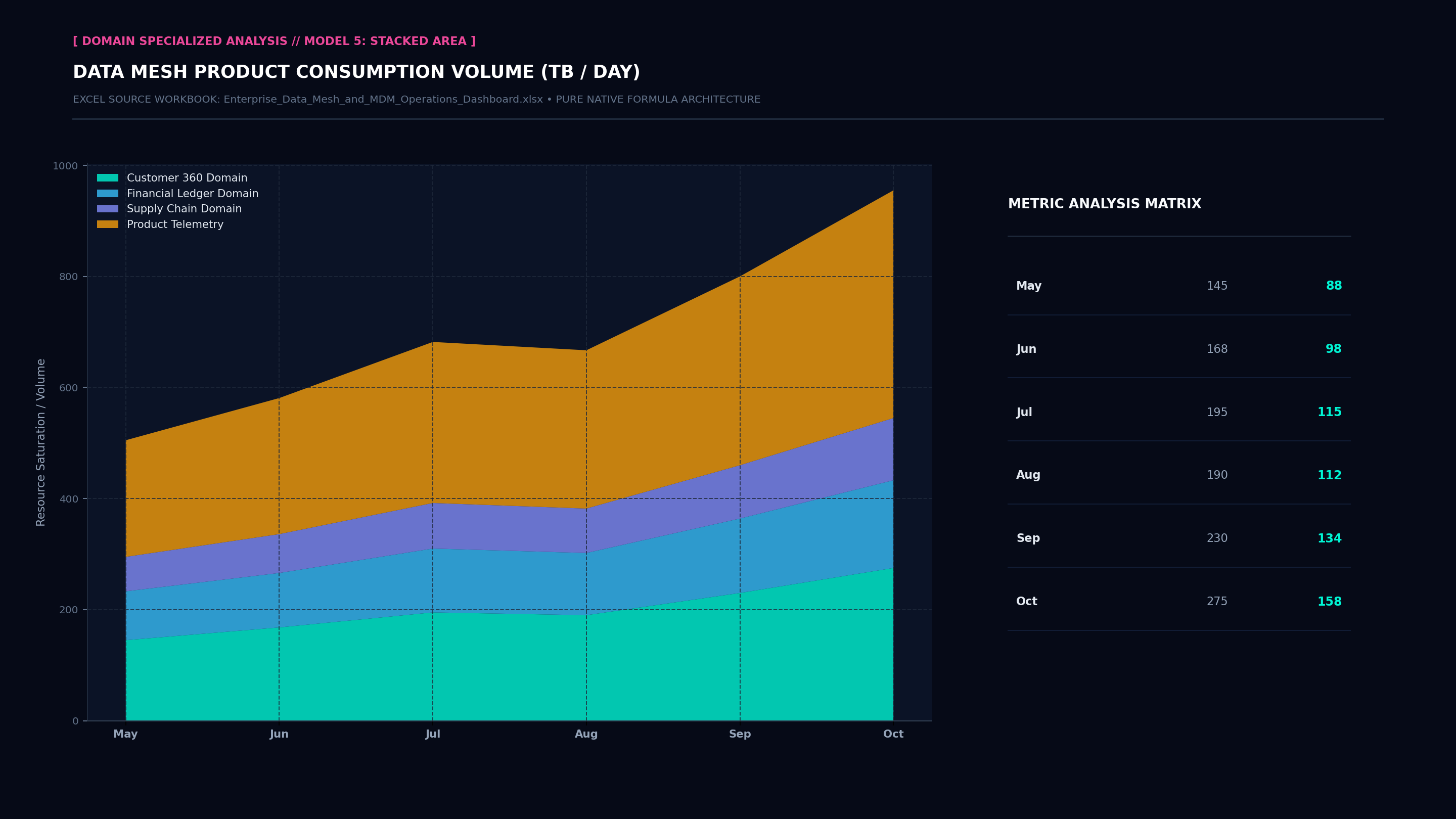Image resolution: width=1456 pixels, height=819 pixels.
Task: Click the 800 tick on the y-axis
Action: (x=69, y=277)
